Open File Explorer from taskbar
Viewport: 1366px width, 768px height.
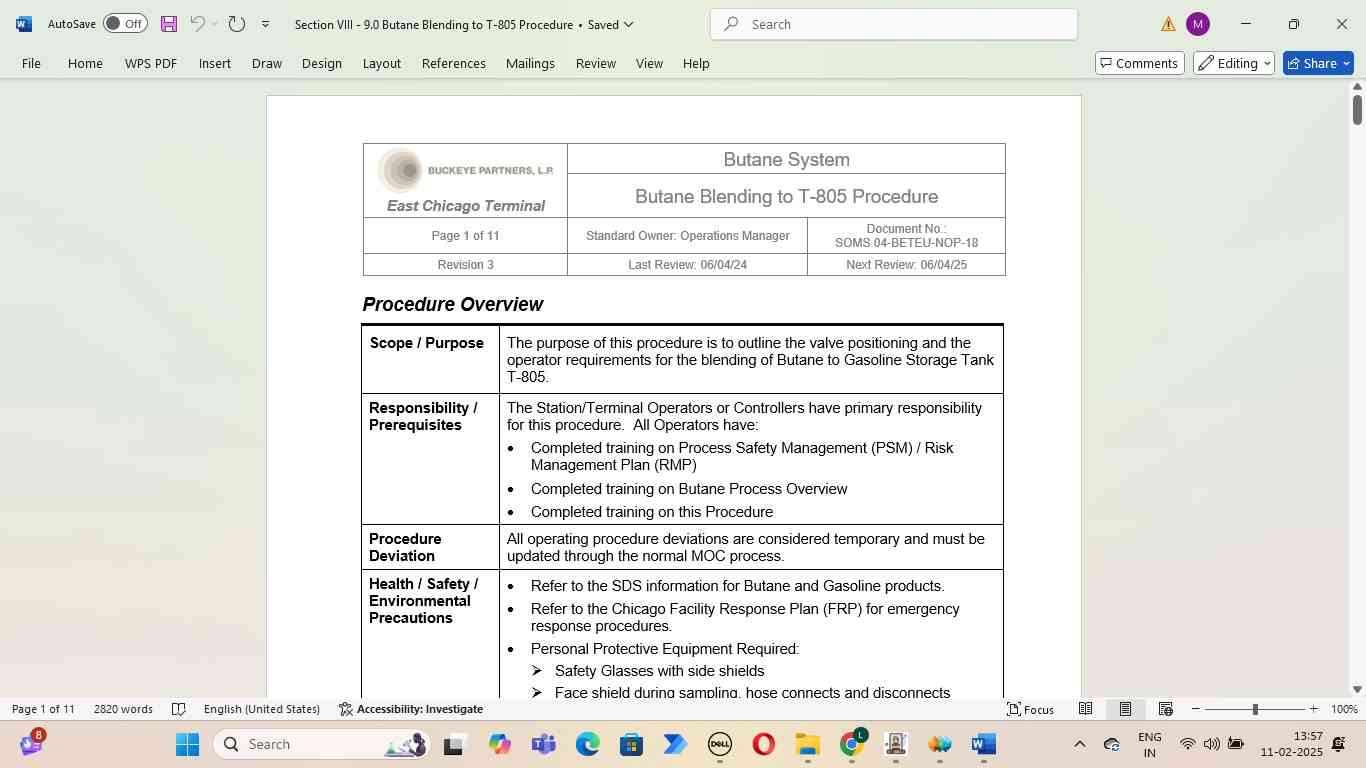click(807, 744)
